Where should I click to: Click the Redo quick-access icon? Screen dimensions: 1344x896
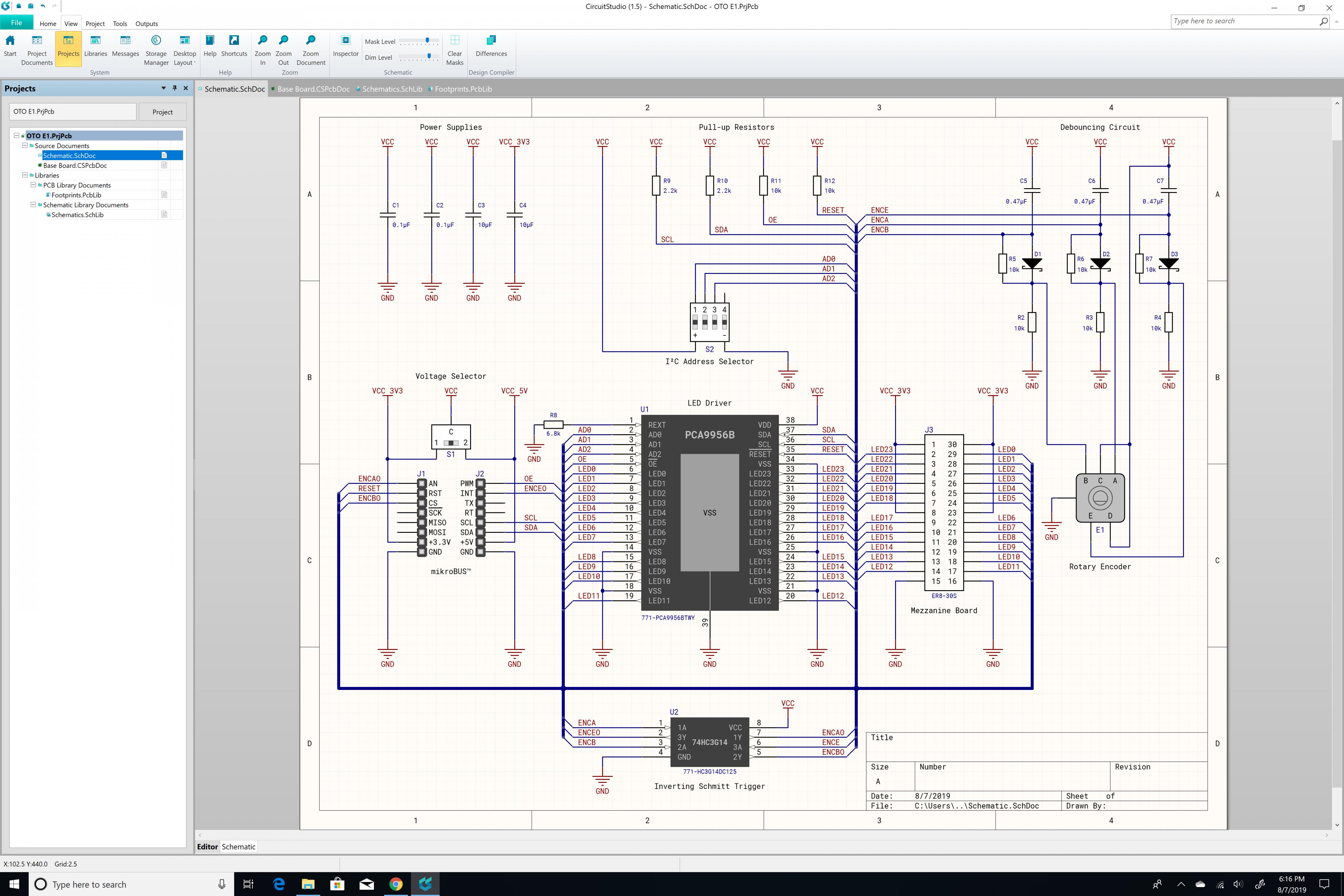pos(55,6)
